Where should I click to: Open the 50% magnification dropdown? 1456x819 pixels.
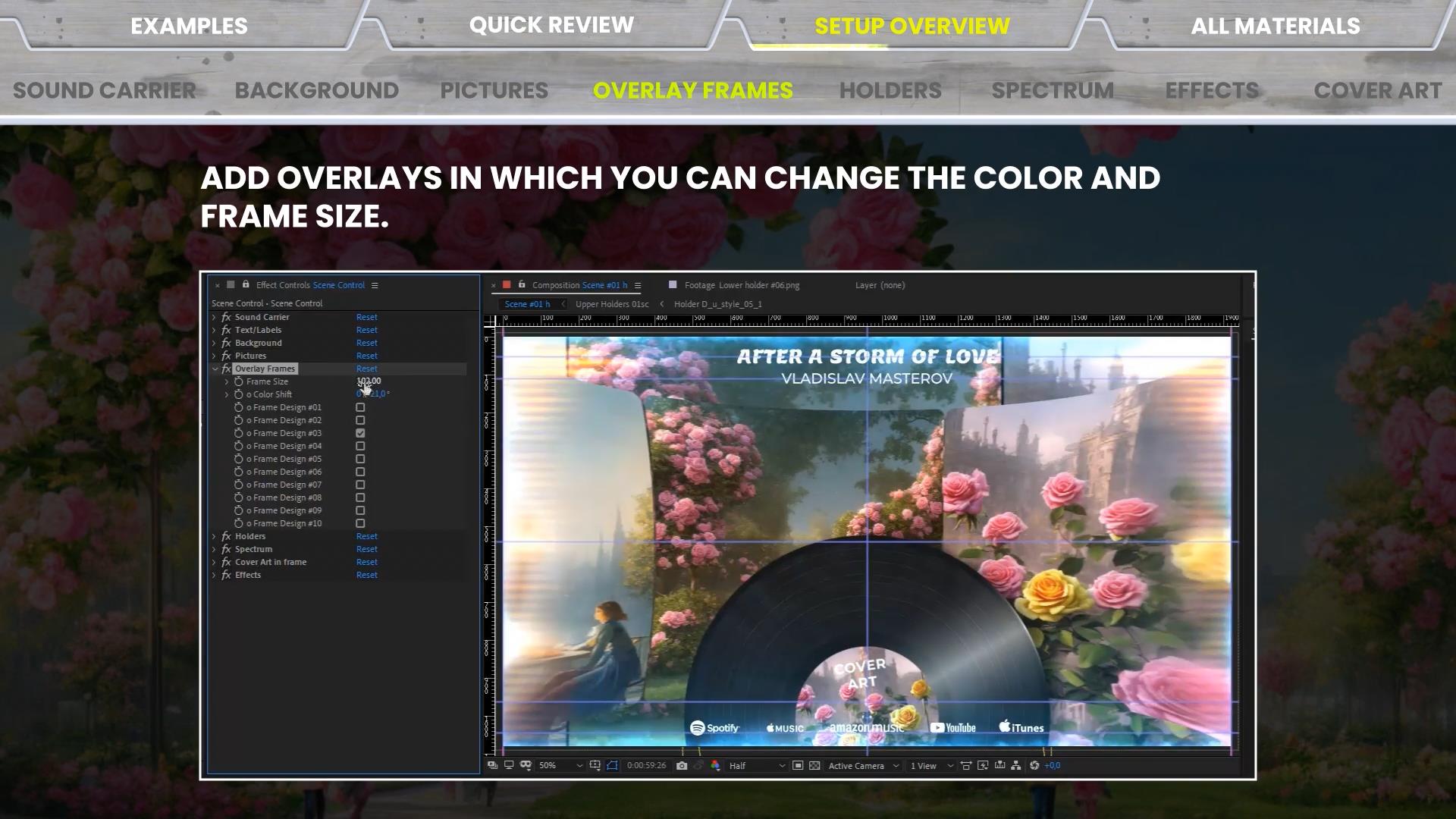[x=560, y=766]
